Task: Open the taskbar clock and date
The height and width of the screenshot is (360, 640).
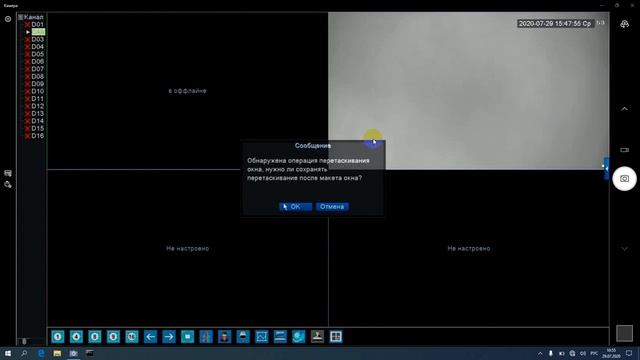Action: click(611, 353)
